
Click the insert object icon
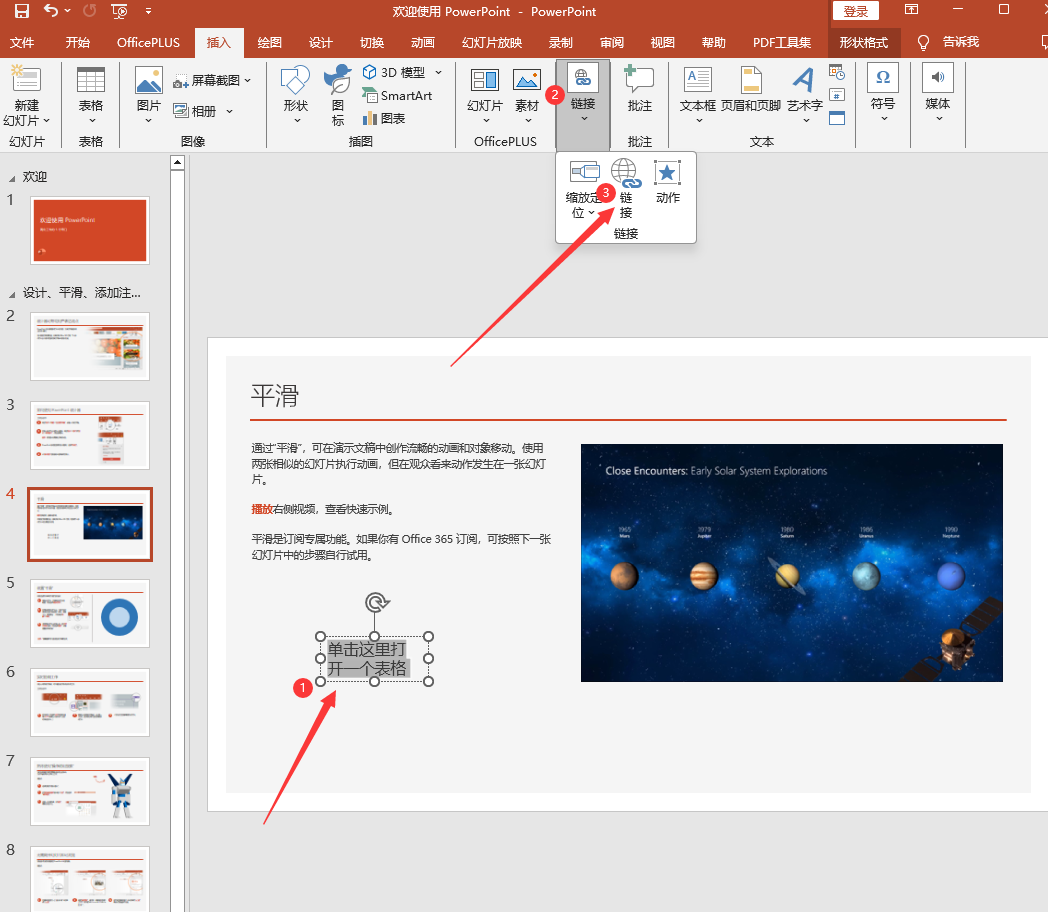click(837, 118)
